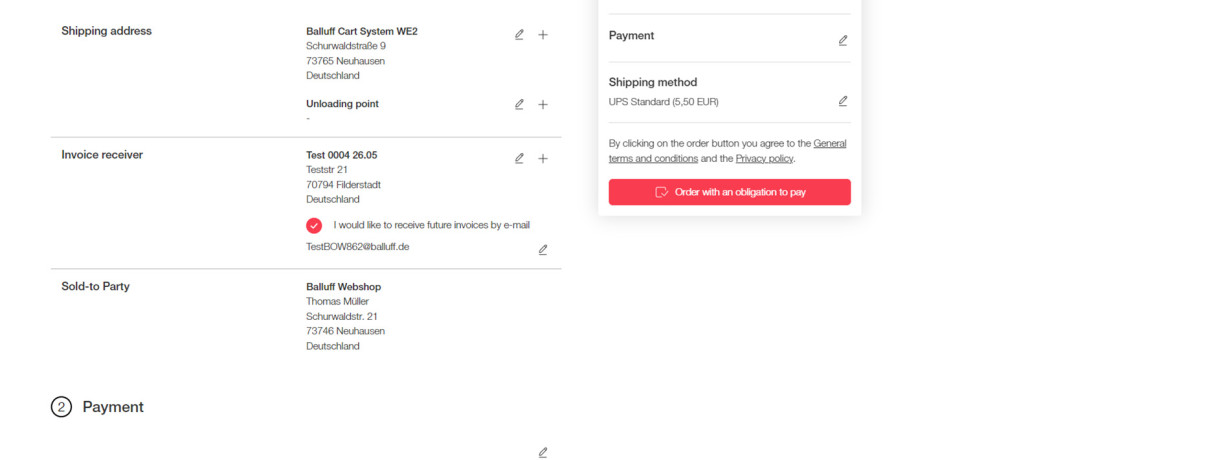This screenshot has width=1232, height=460.
Task: Edit the invoice receiver address
Action: (x=519, y=158)
